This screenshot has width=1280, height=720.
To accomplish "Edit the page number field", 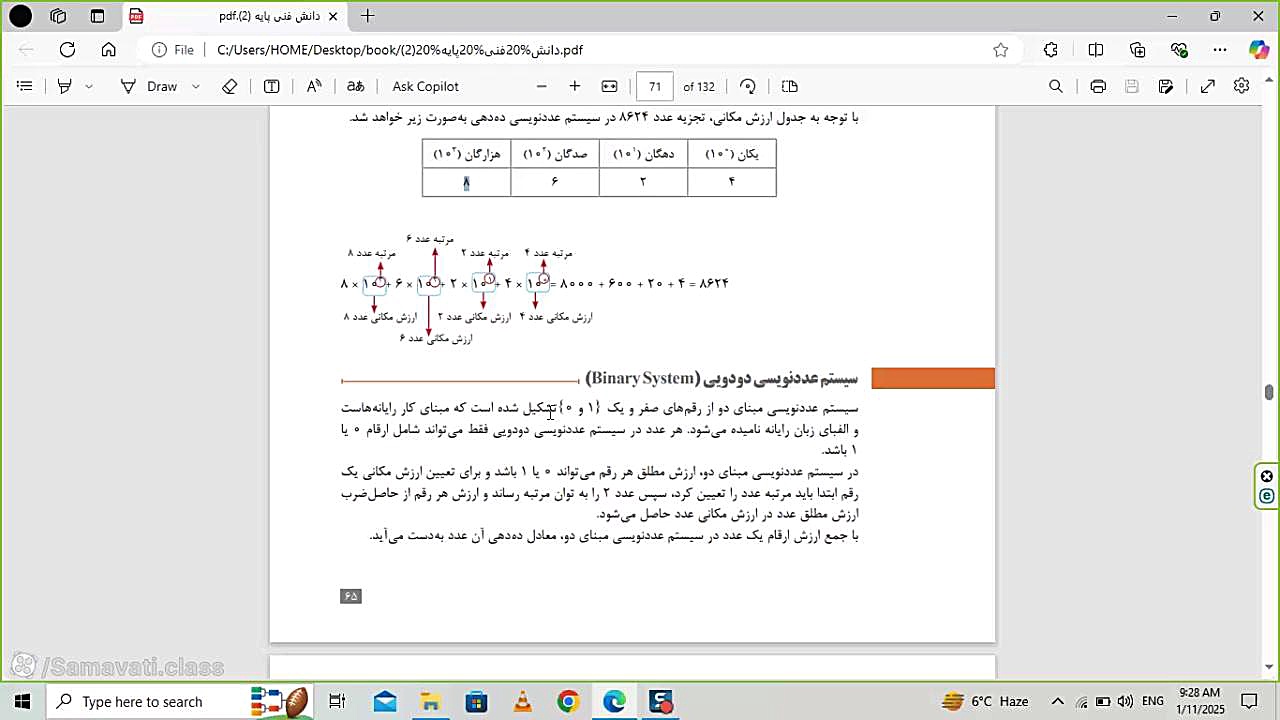I will tap(655, 86).
